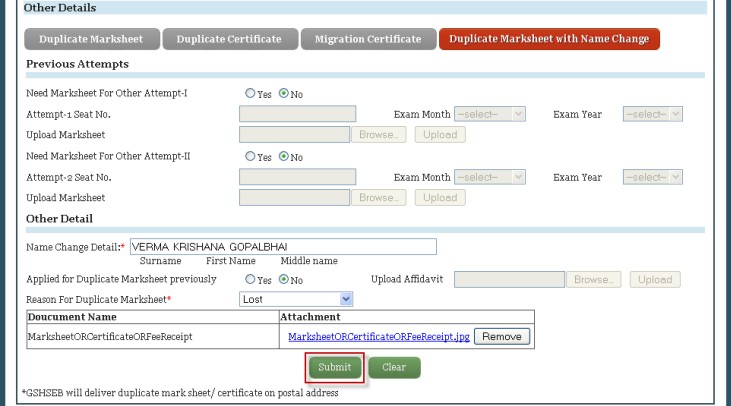The height and width of the screenshot is (406, 731).
Task: Open Reason For Duplicate Marksheet dropdown
Action: coord(297,299)
